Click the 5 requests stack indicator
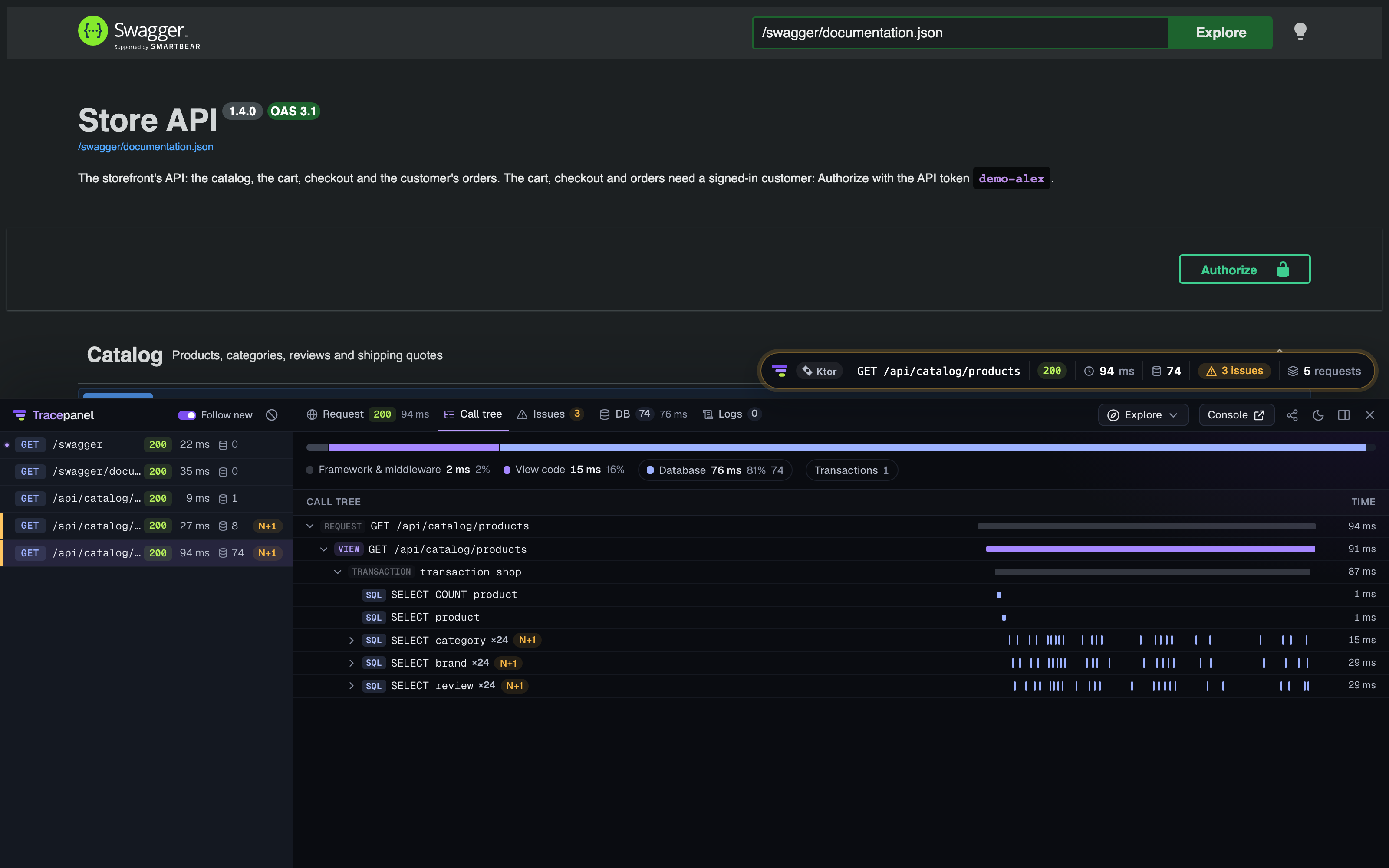This screenshot has height=868, width=1389. point(1323,372)
